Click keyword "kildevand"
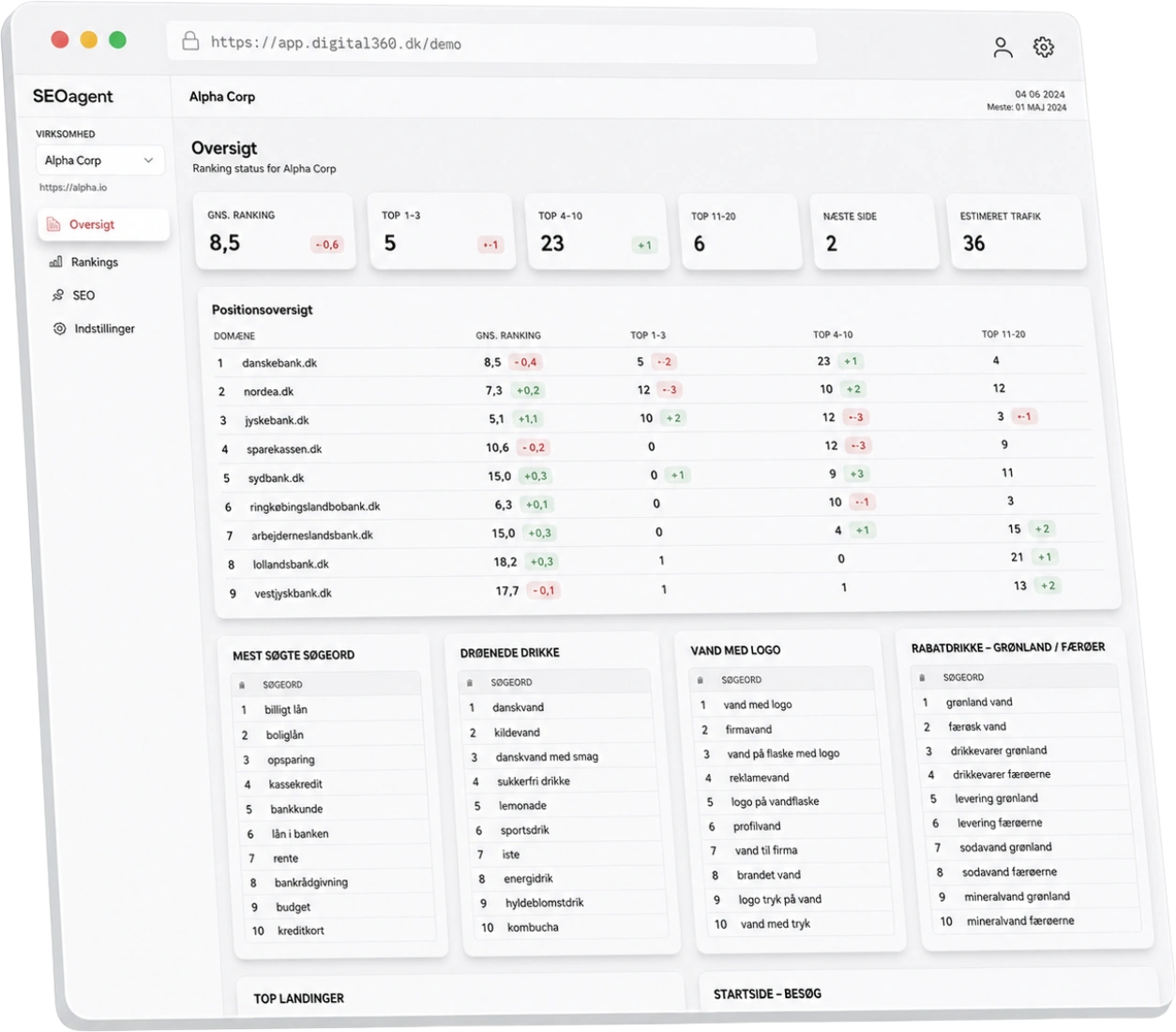This screenshot has width=1176, height=1032. (517, 733)
